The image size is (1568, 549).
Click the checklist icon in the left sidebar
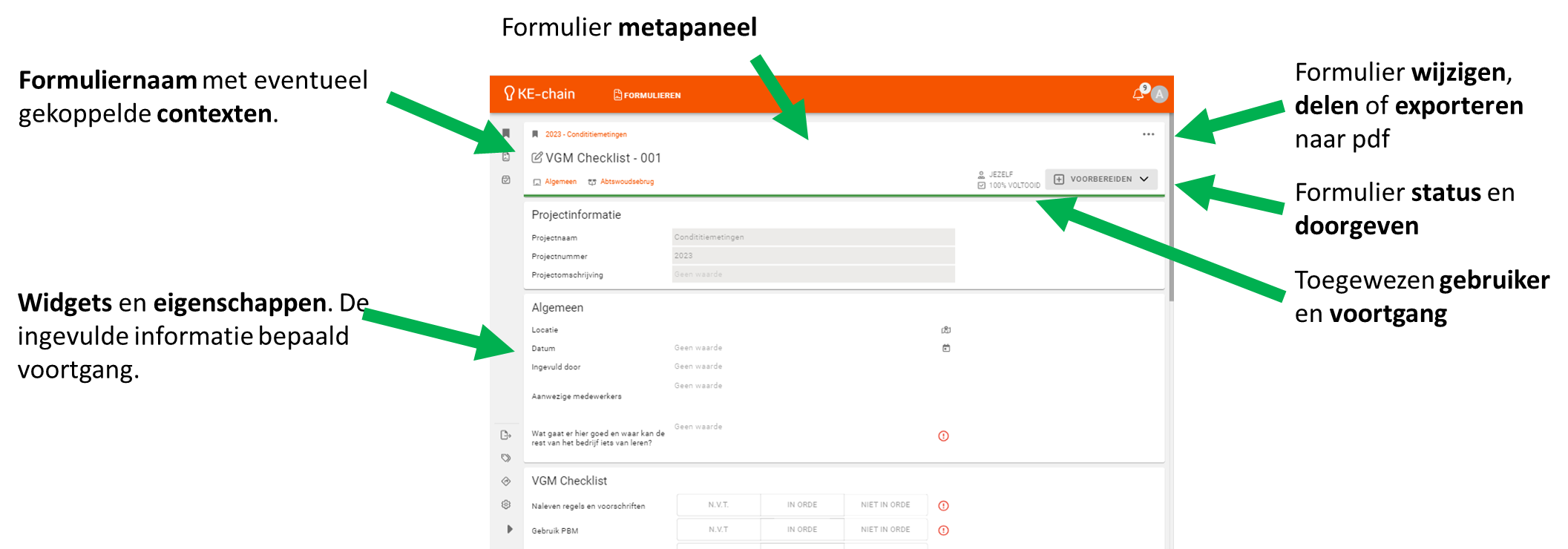click(x=506, y=180)
